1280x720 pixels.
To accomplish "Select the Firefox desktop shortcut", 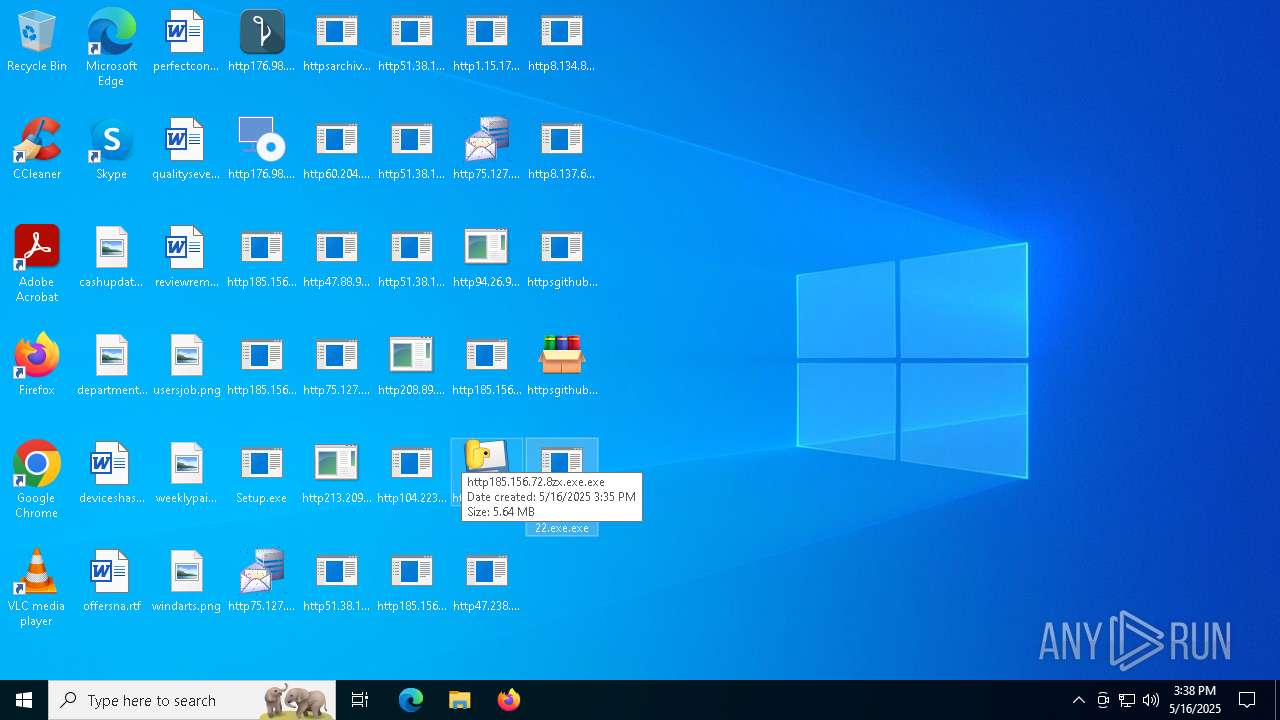I will (37, 365).
